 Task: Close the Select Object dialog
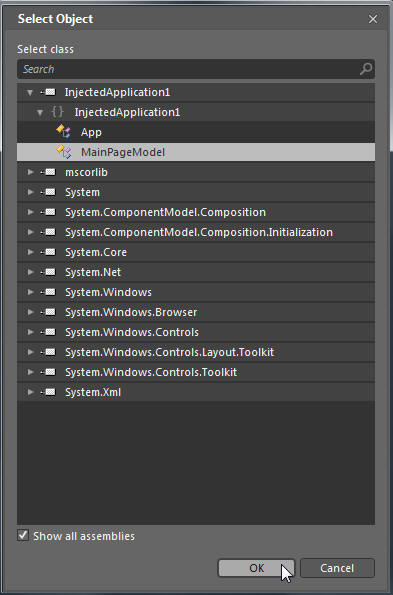373,19
